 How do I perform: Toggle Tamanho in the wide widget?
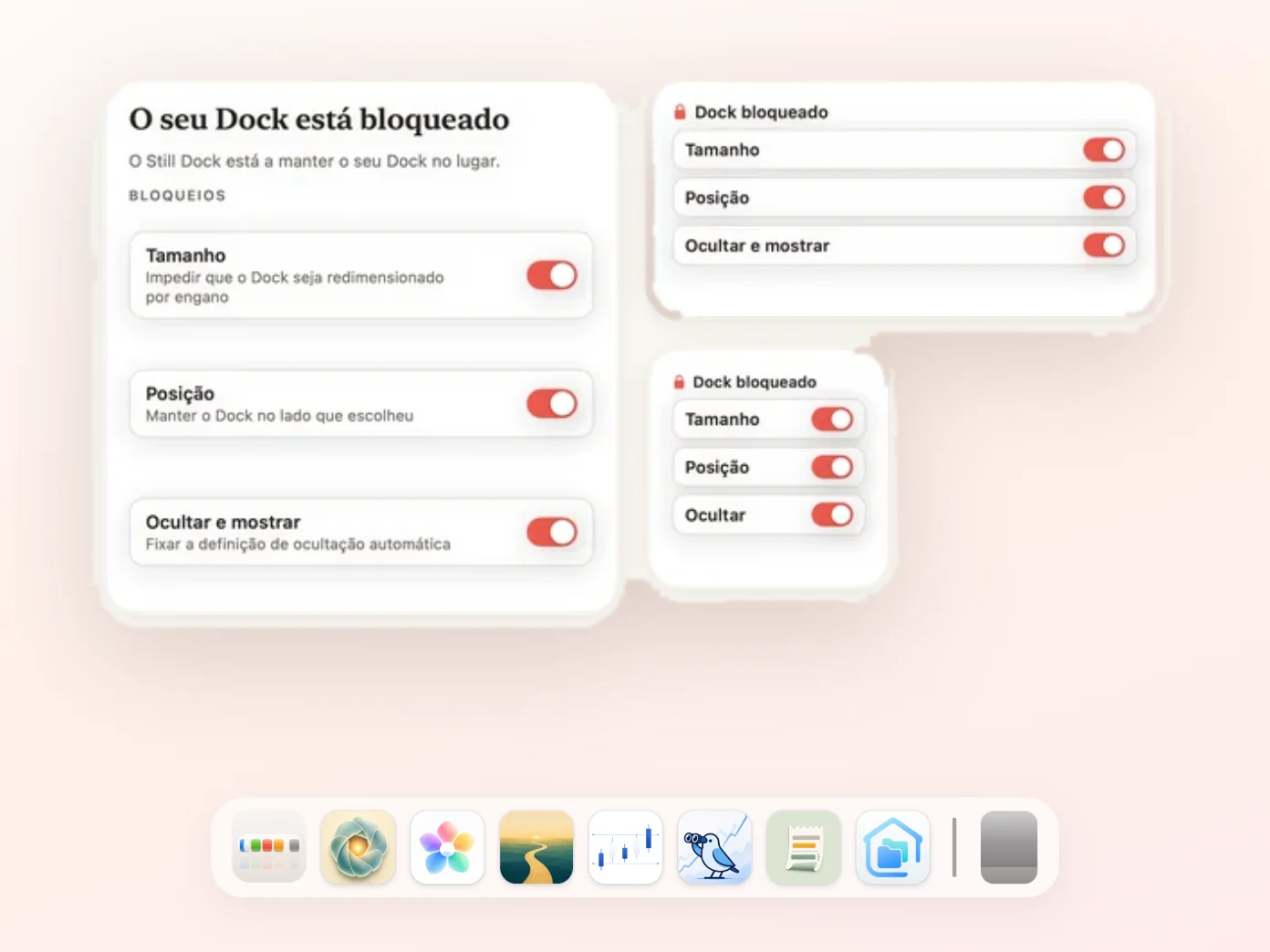tap(1104, 150)
